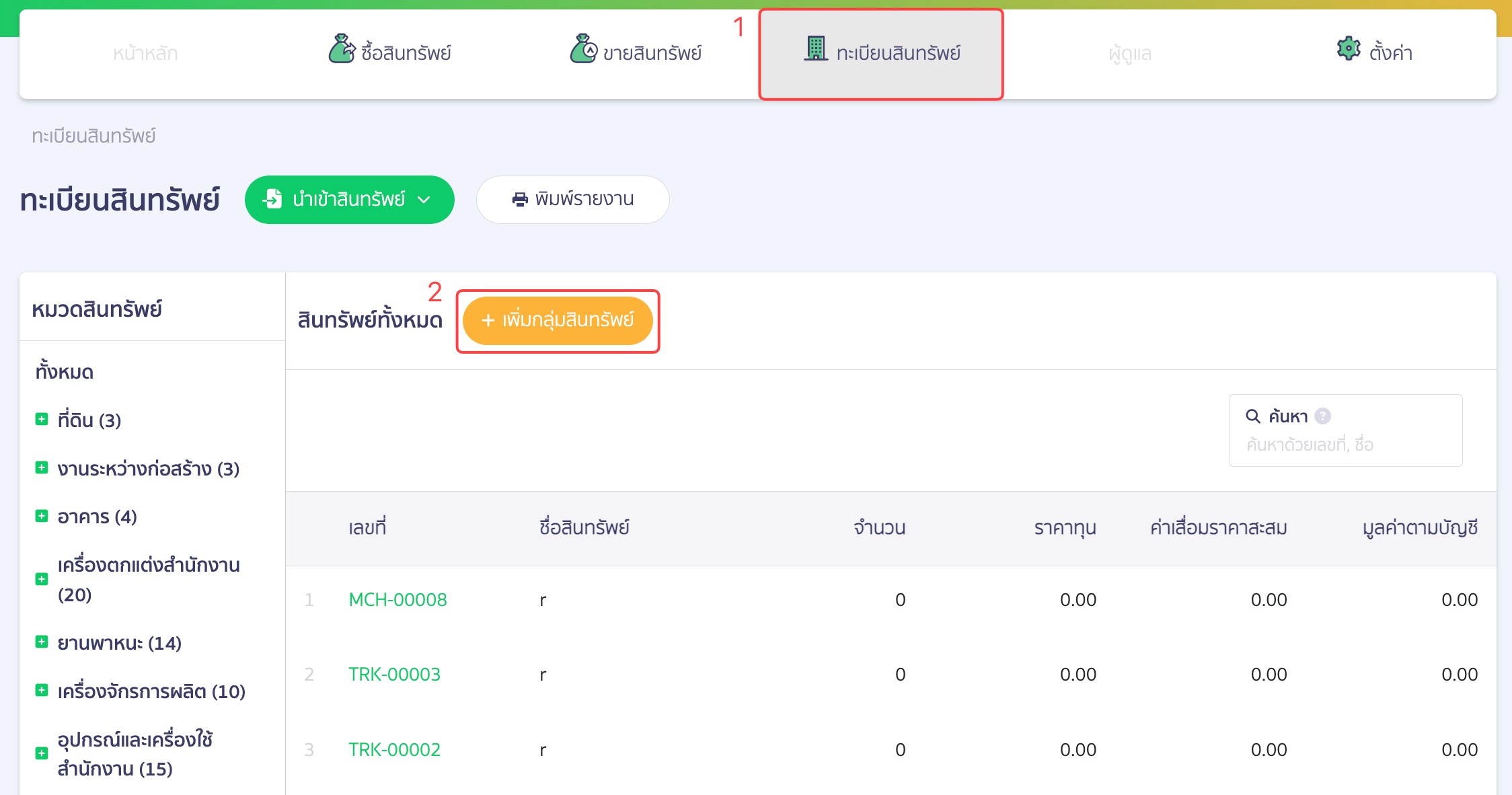
Task: Expand the งานระหว่างก่อสร้าง (3) category
Action: point(42,467)
